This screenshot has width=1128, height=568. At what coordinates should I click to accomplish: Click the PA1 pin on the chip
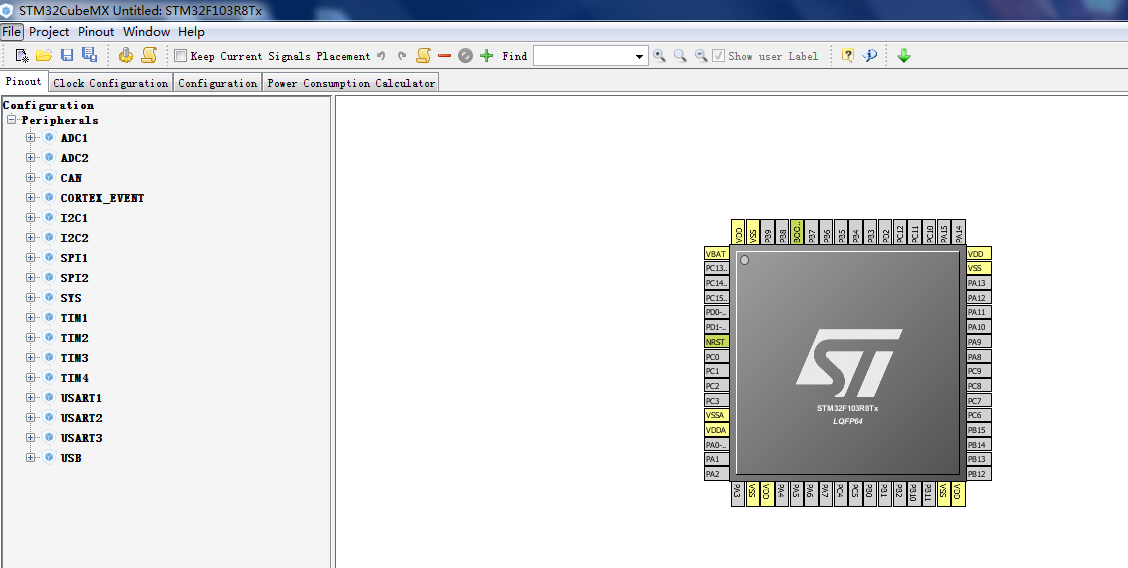point(717,459)
